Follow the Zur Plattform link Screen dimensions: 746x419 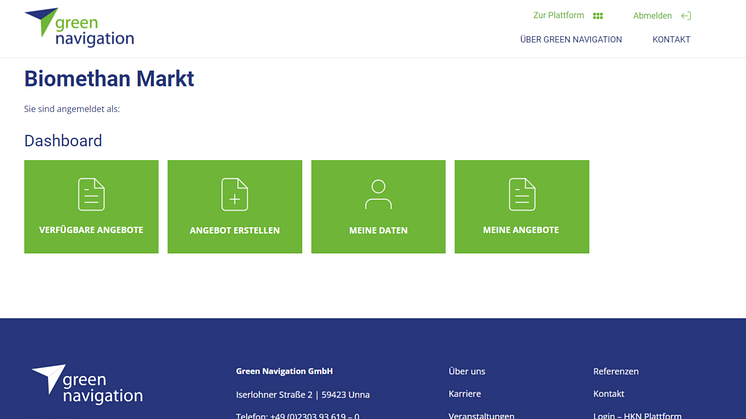[558, 16]
